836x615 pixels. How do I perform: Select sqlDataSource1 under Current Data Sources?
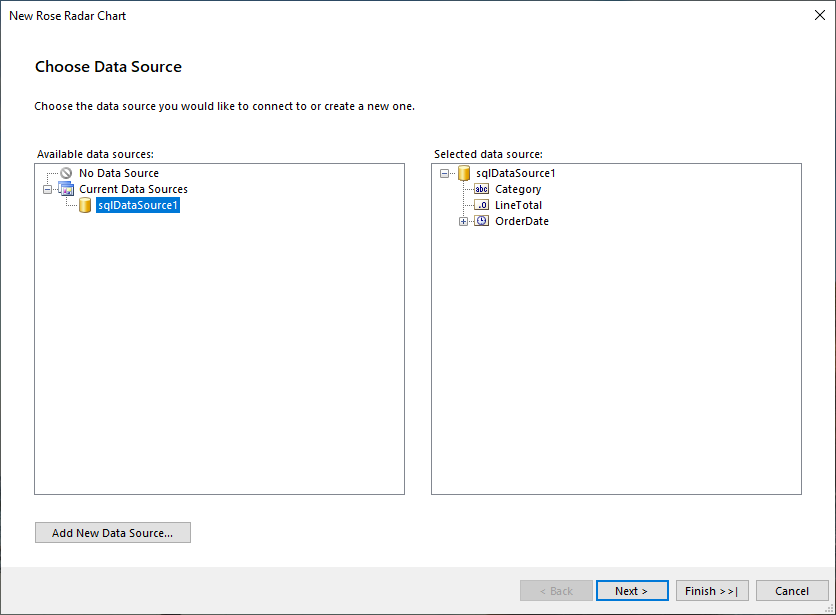coord(137,205)
